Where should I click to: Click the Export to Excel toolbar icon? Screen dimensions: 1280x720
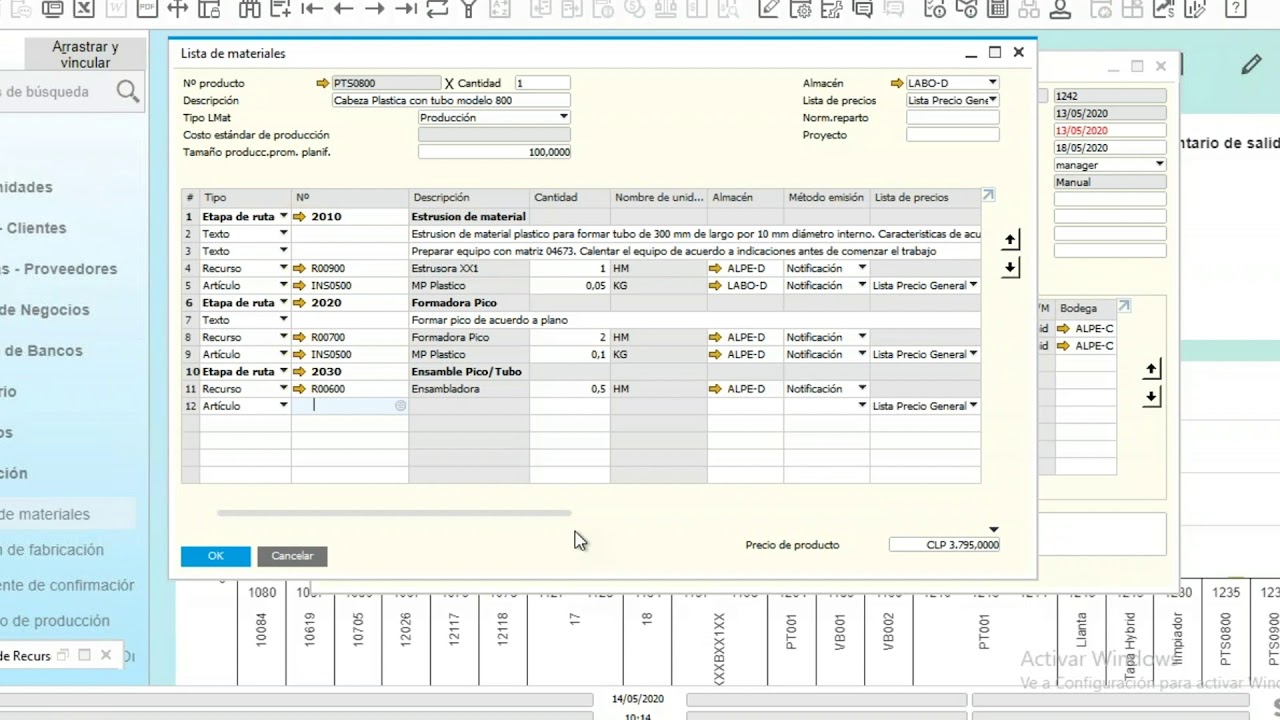click(x=84, y=9)
